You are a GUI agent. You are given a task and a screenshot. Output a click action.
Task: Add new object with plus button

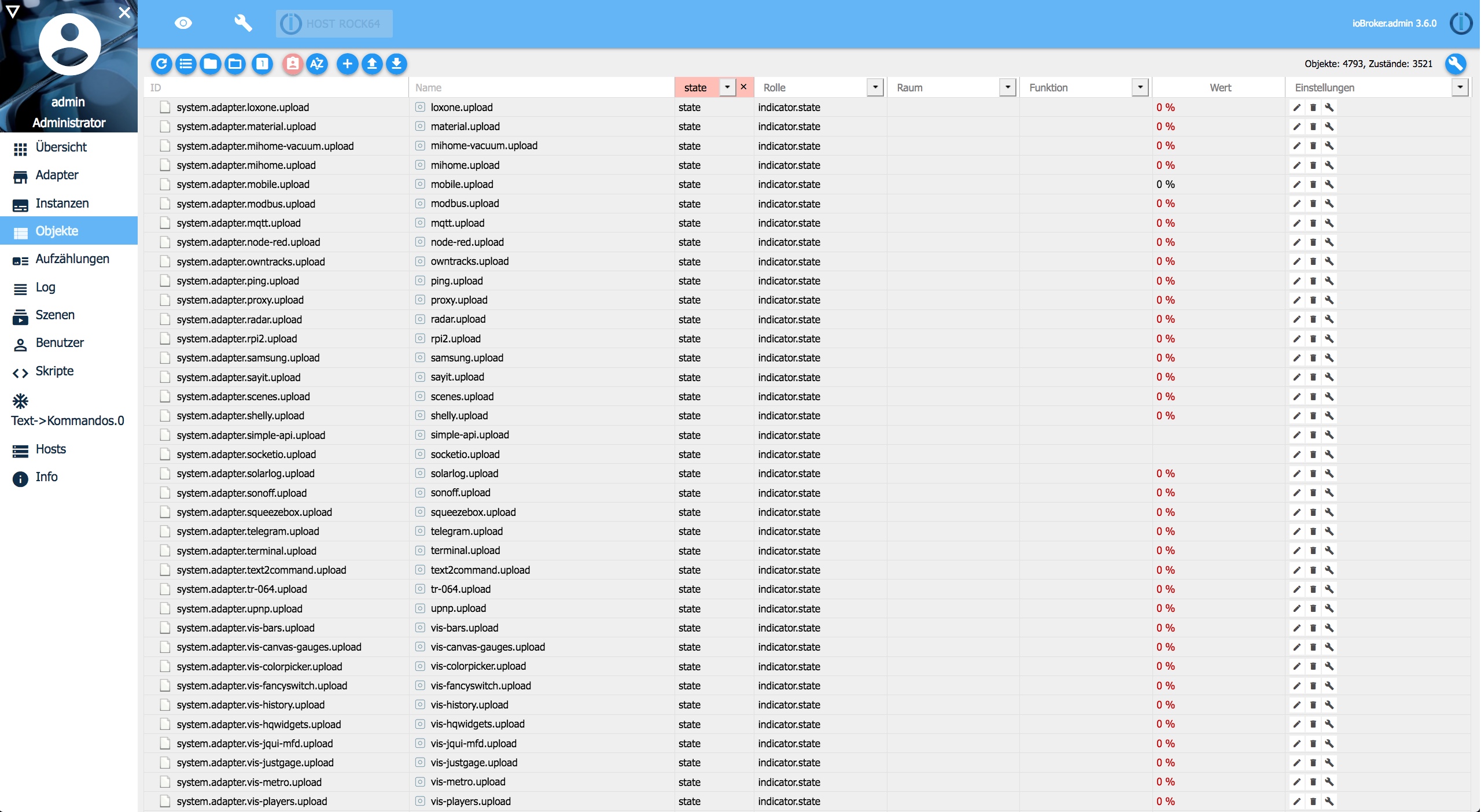click(x=347, y=64)
